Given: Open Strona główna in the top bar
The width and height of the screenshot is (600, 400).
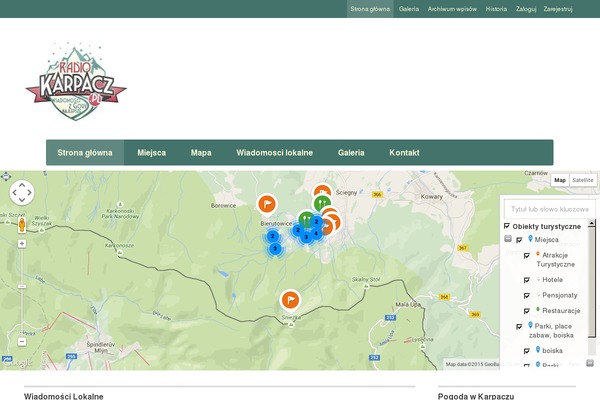Looking at the screenshot, I should [370, 9].
